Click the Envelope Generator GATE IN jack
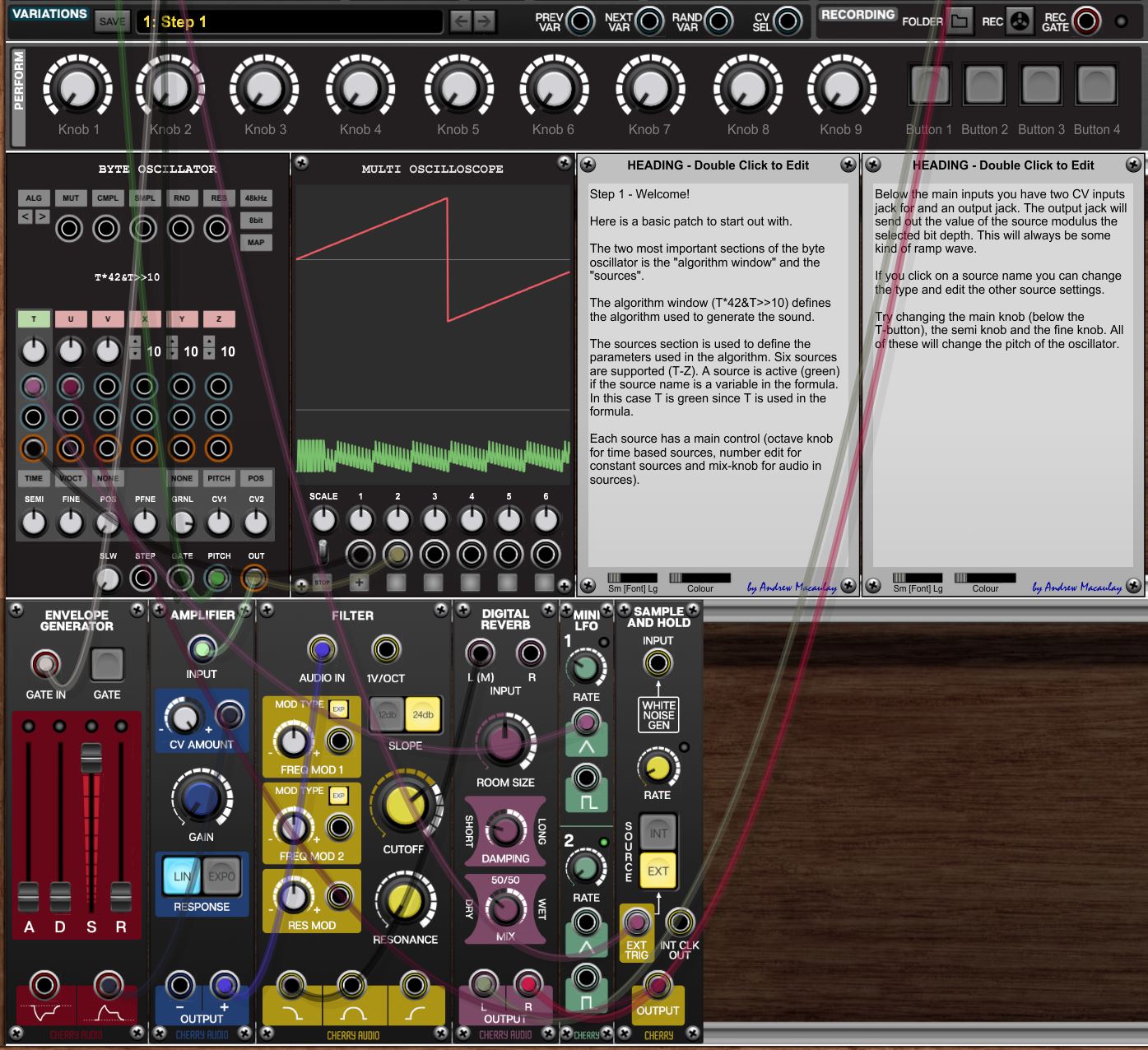This screenshot has width=1148, height=1050. pos(45,664)
